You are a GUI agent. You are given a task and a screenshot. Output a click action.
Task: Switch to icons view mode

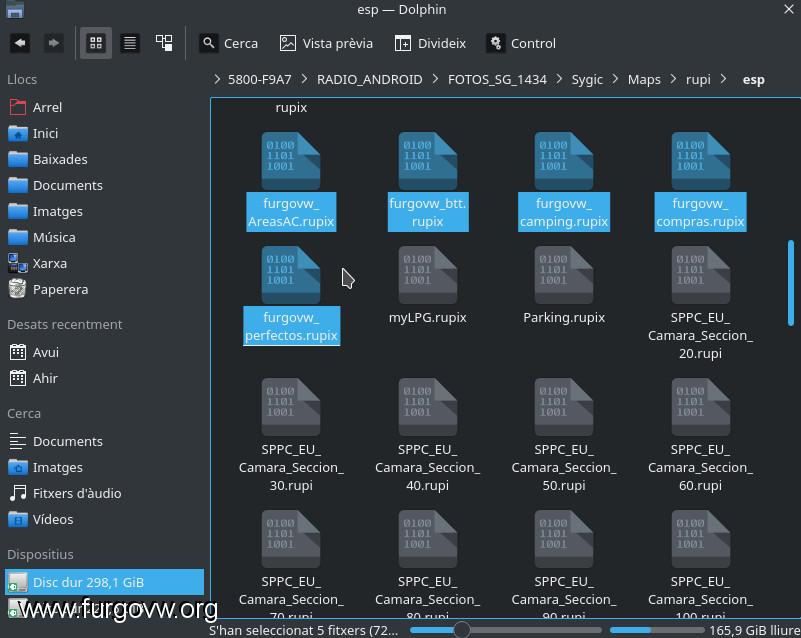pyautogui.click(x=96, y=43)
